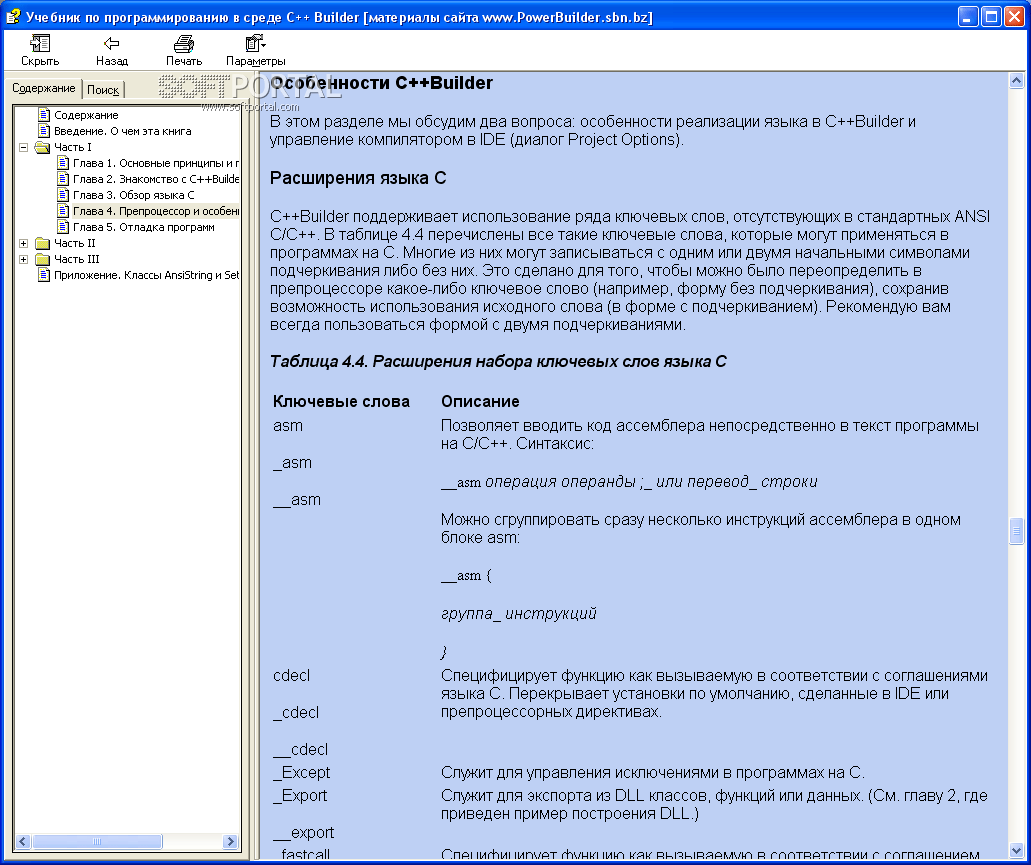Click the folder icon of Часть I

(x=43, y=147)
